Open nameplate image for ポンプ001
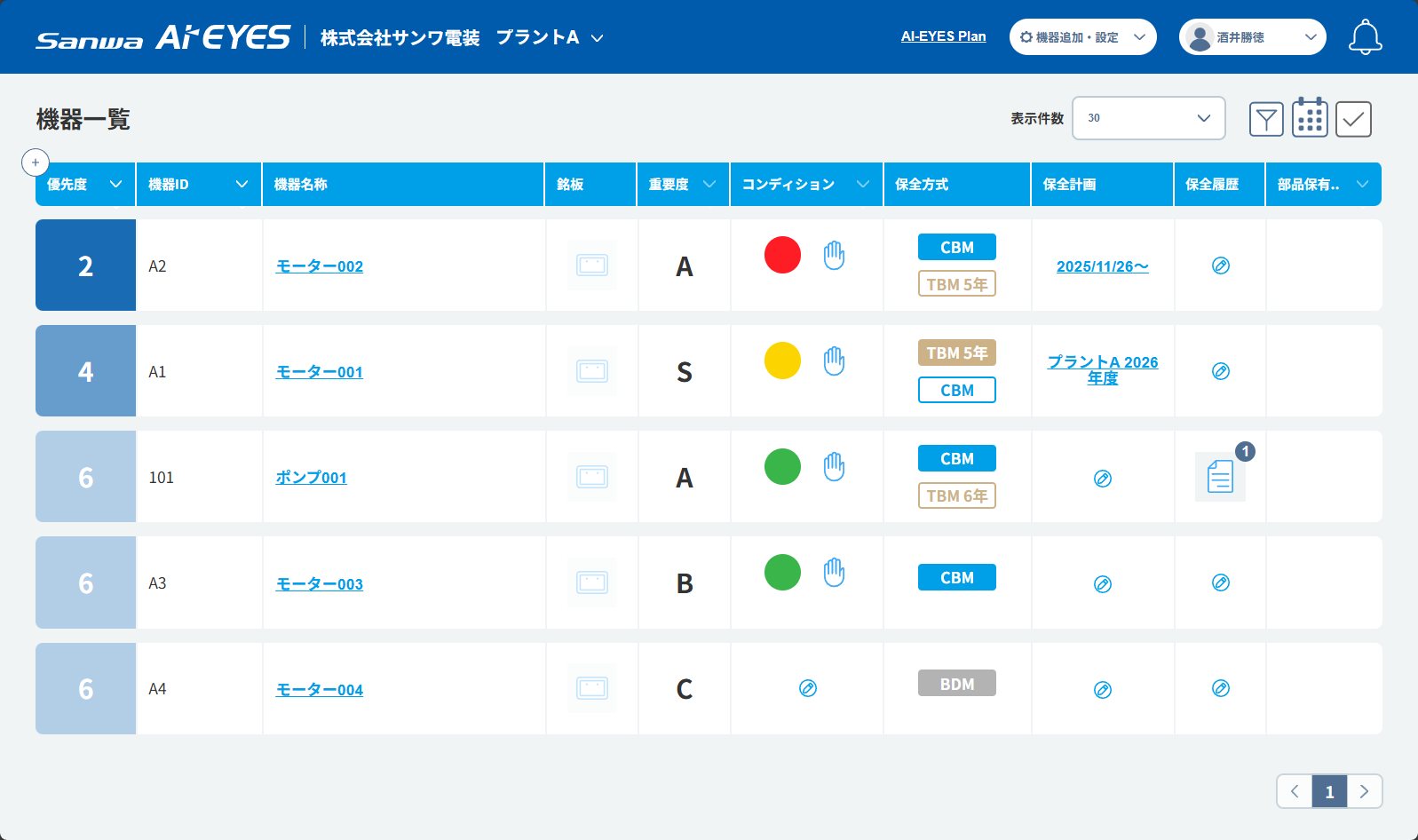 [x=592, y=477]
